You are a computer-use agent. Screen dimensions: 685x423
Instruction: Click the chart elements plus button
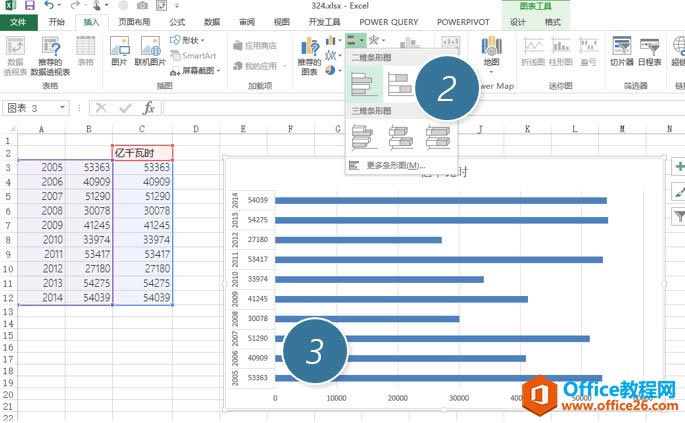point(679,167)
